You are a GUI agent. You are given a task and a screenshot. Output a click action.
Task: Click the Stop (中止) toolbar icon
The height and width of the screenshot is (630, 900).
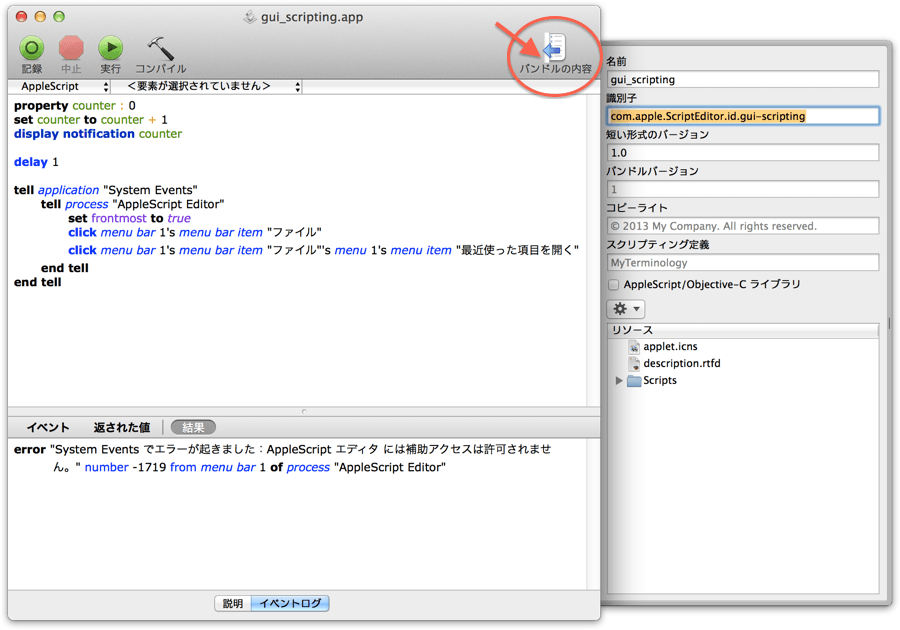[x=71, y=48]
